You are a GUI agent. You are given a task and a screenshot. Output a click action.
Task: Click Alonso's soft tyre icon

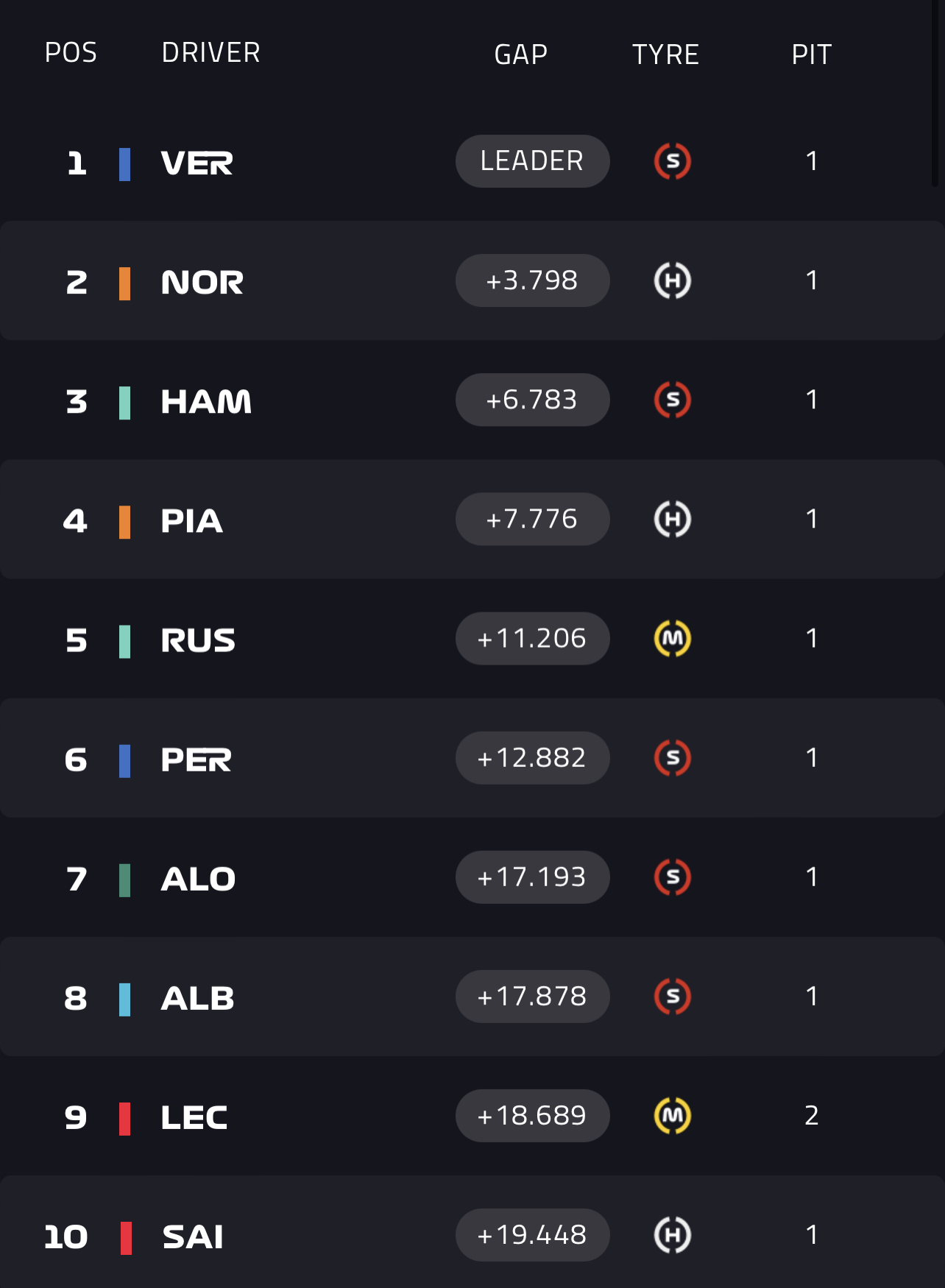(672, 877)
